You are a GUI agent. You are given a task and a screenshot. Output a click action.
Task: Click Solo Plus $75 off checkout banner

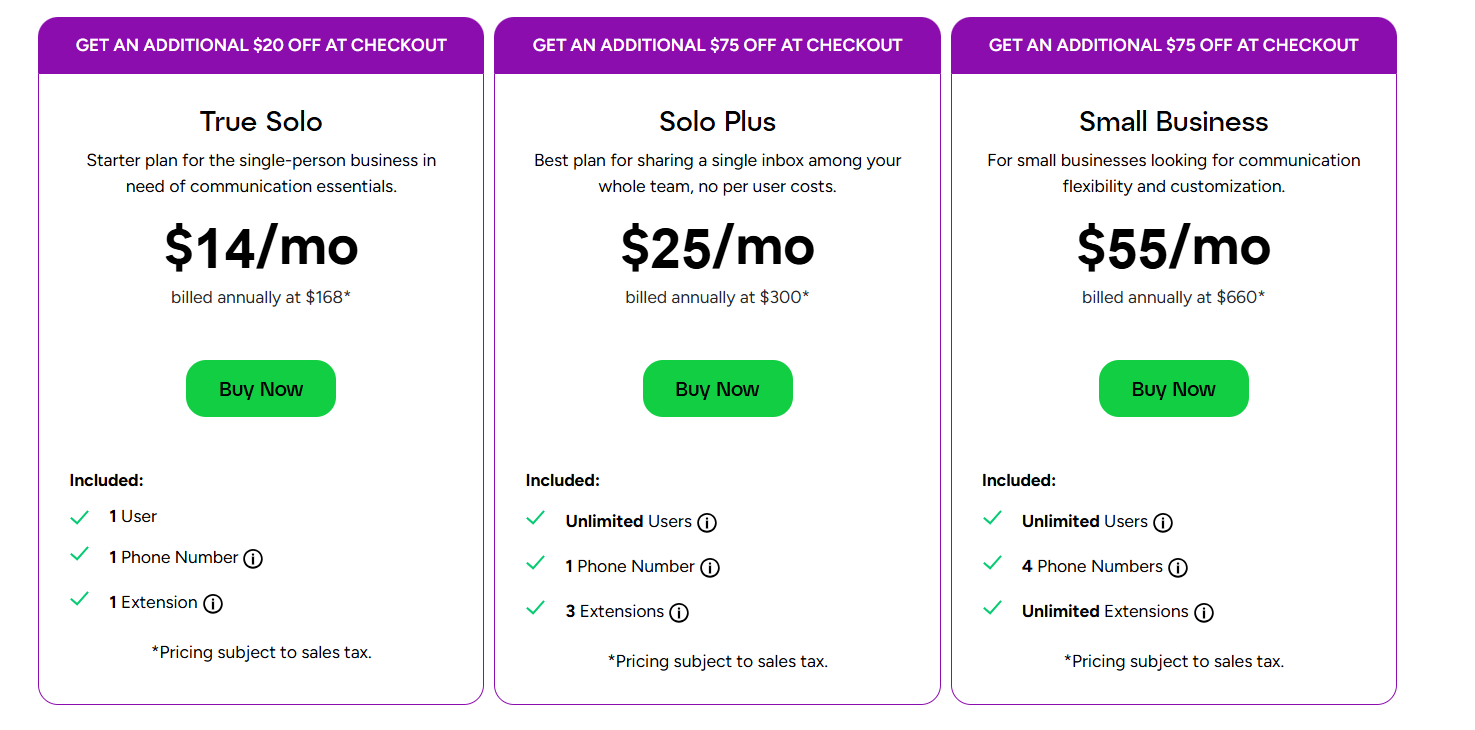[x=717, y=45]
